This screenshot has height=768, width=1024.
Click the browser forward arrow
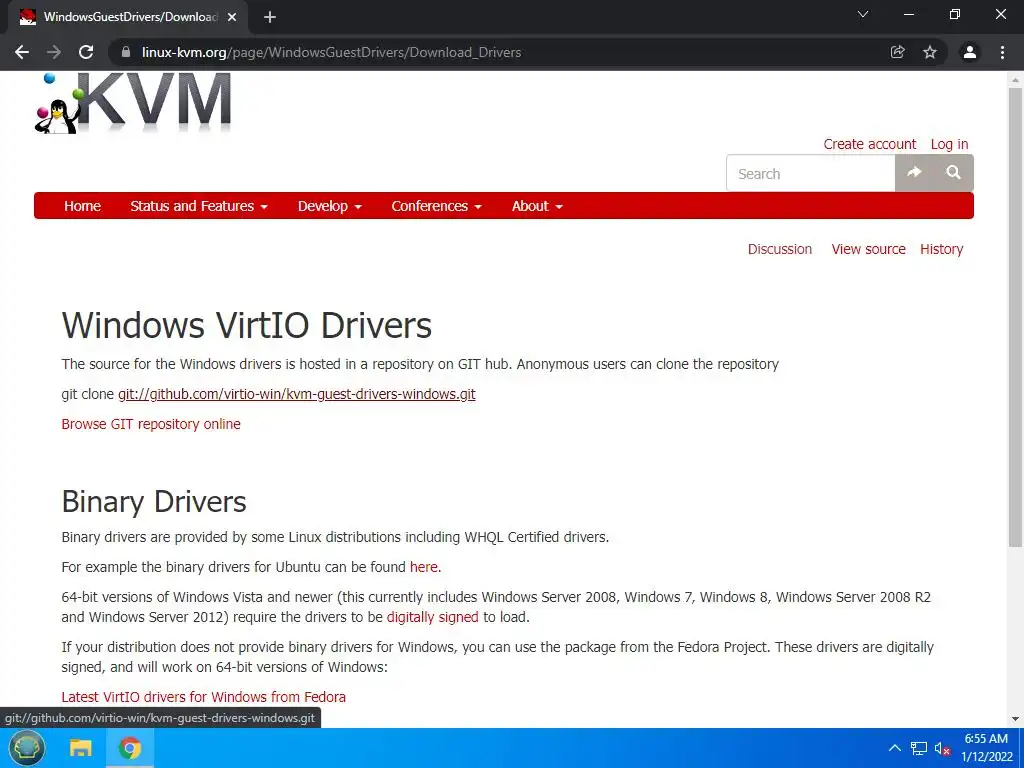[54, 52]
